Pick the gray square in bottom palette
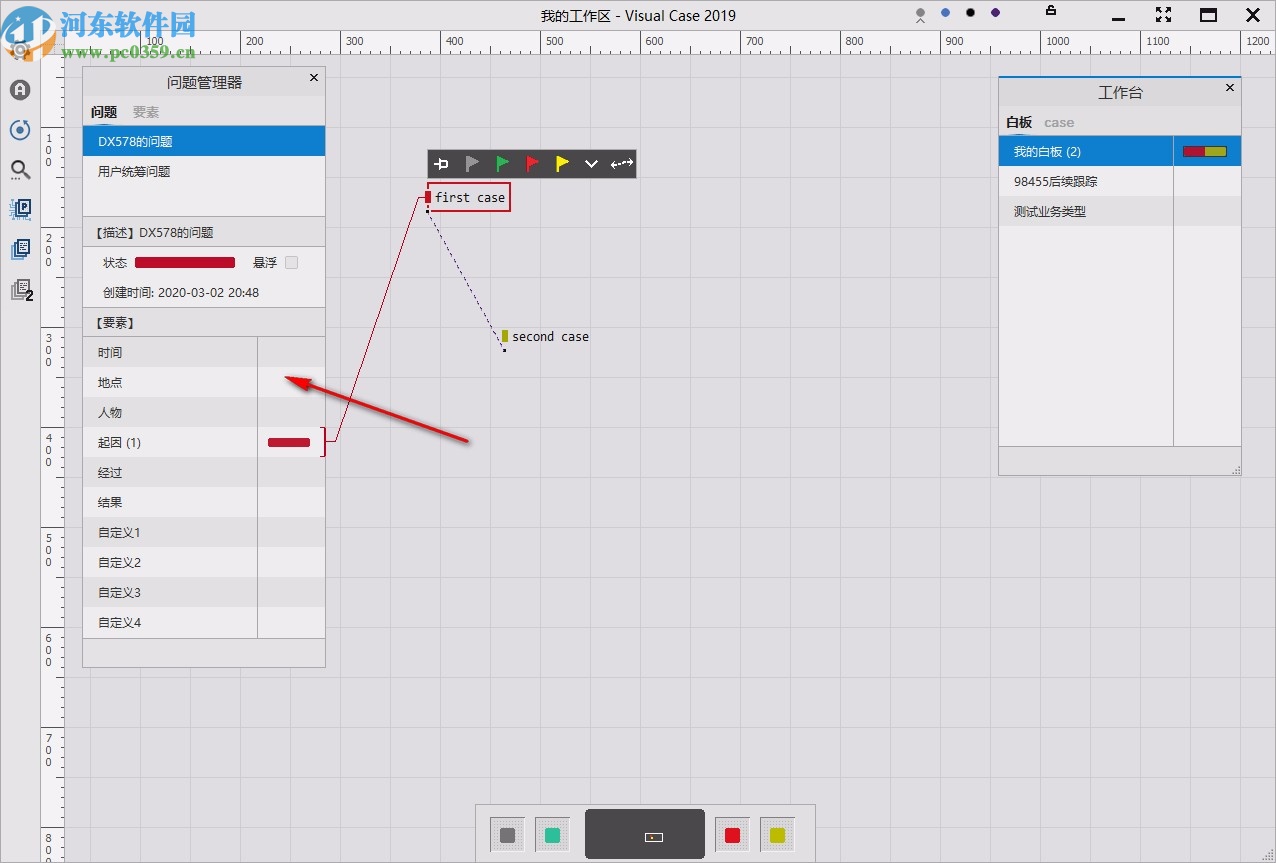This screenshot has width=1276, height=863. pyautogui.click(x=507, y=835)
